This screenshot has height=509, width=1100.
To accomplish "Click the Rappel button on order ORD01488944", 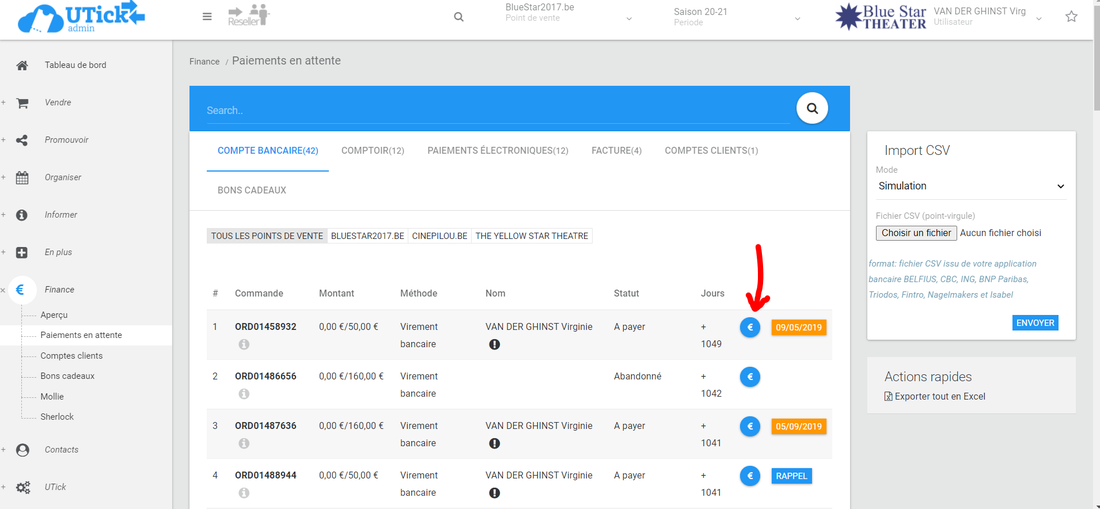I will (791, 476).
